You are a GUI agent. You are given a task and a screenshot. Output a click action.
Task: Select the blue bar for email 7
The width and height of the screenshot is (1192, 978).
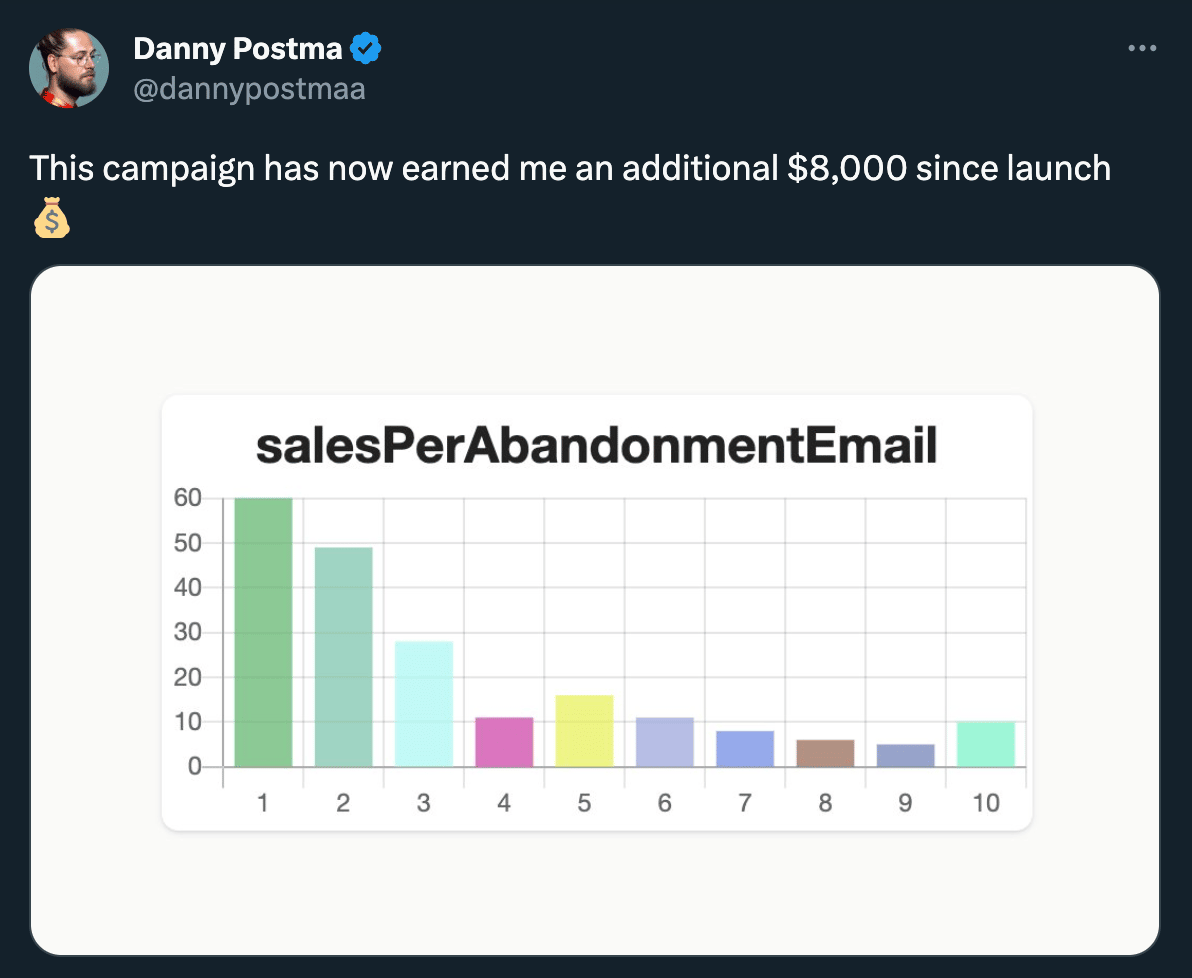click(x=745, y=748)
